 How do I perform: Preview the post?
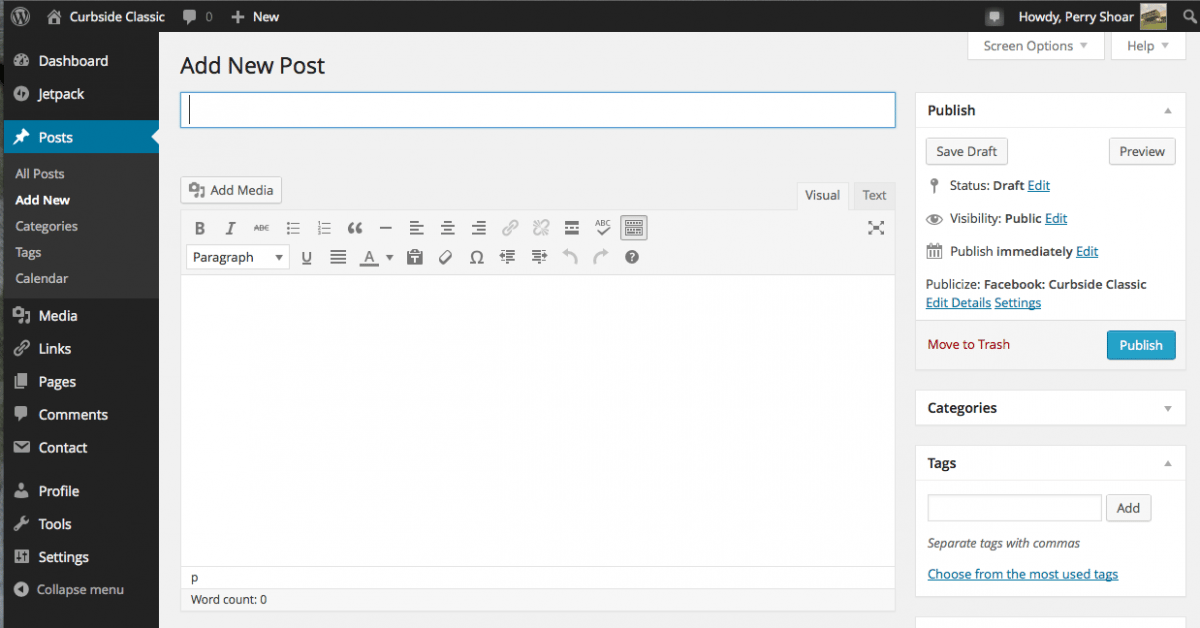pos(1142,152)
